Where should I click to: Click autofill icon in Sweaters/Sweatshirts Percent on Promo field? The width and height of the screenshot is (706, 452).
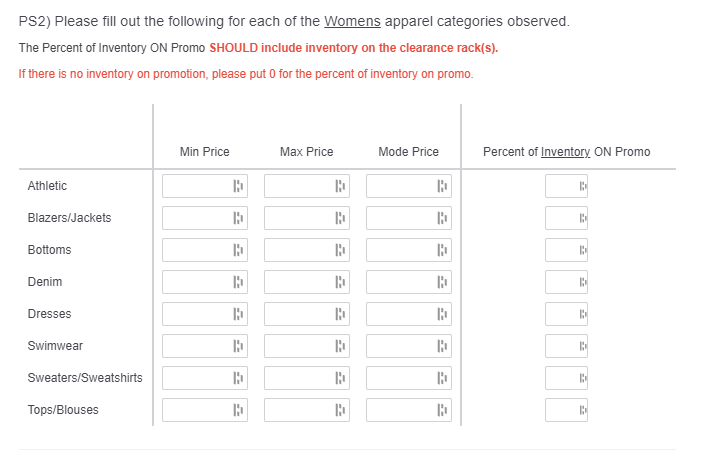581,378
